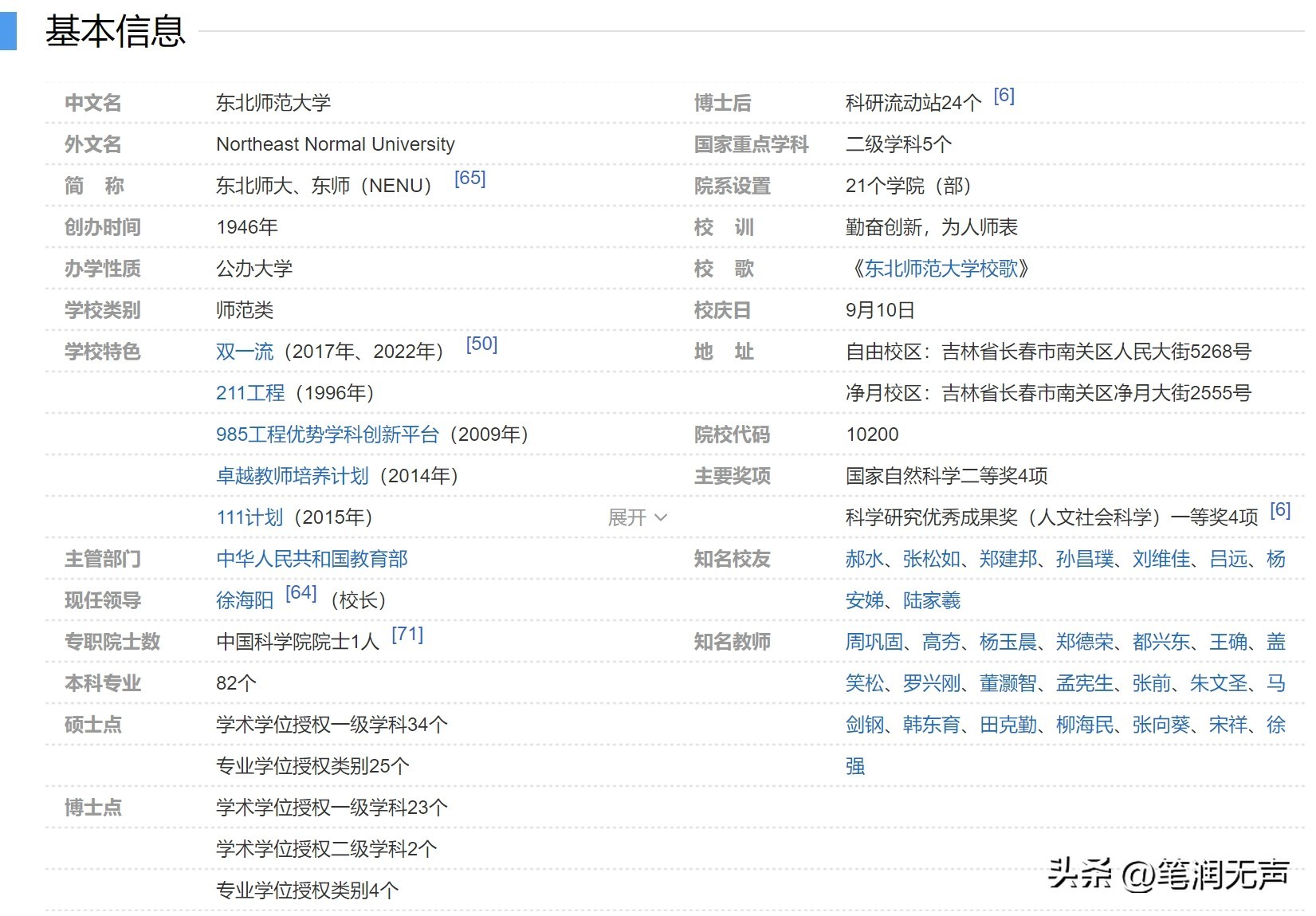Image resolution: width=1316 pixels, height=916 pixels.
Task: Select the 校庆日 value 9月10日
Action: [880, 310]
